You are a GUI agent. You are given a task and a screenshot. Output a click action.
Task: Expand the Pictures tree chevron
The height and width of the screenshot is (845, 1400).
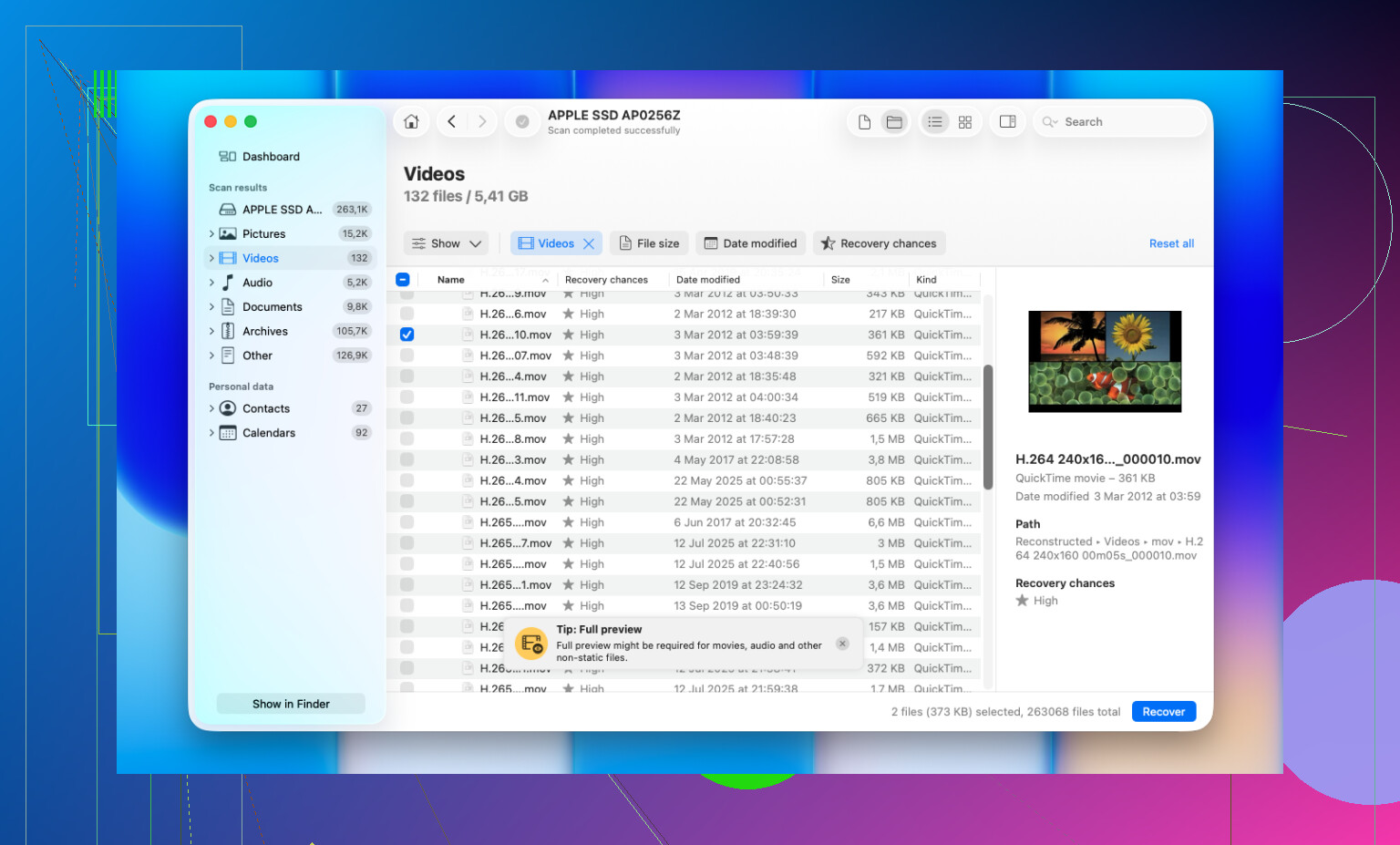211,234
